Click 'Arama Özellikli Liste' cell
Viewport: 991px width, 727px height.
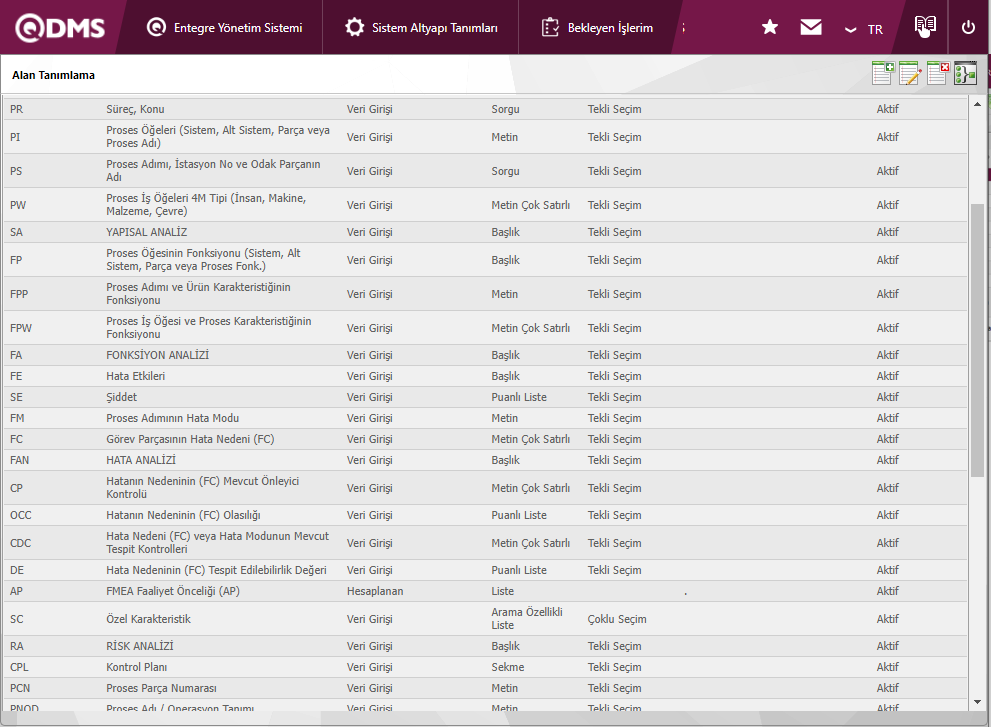[527, 619]
